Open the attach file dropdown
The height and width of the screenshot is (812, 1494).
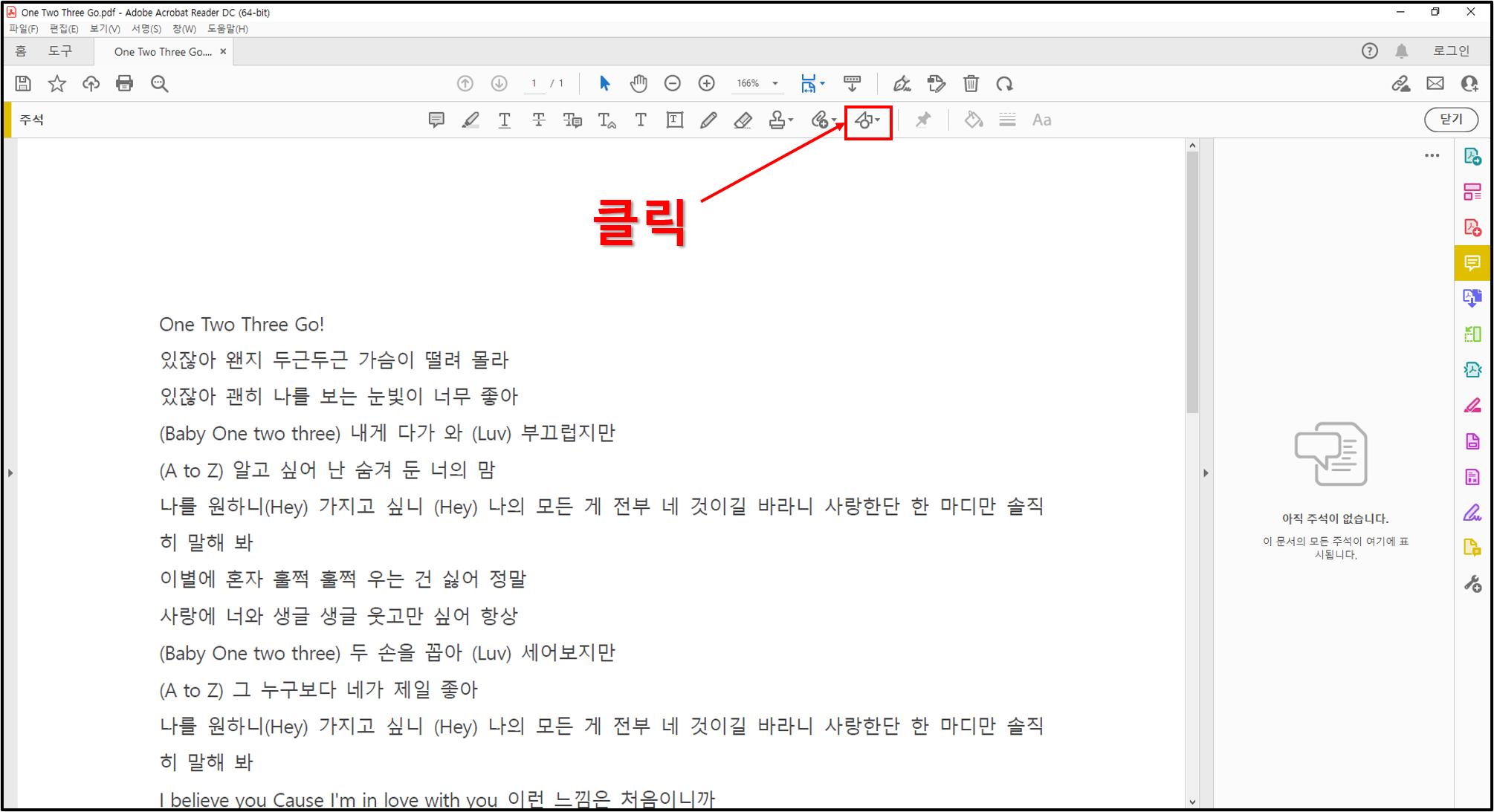pyautogui.click(x=824, y=120)
